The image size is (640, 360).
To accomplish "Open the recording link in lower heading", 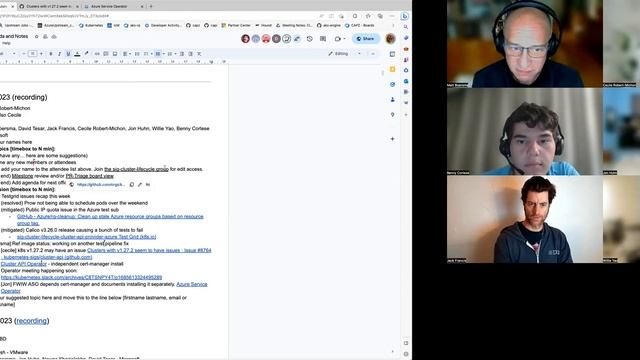I will [x=31, y=321].
